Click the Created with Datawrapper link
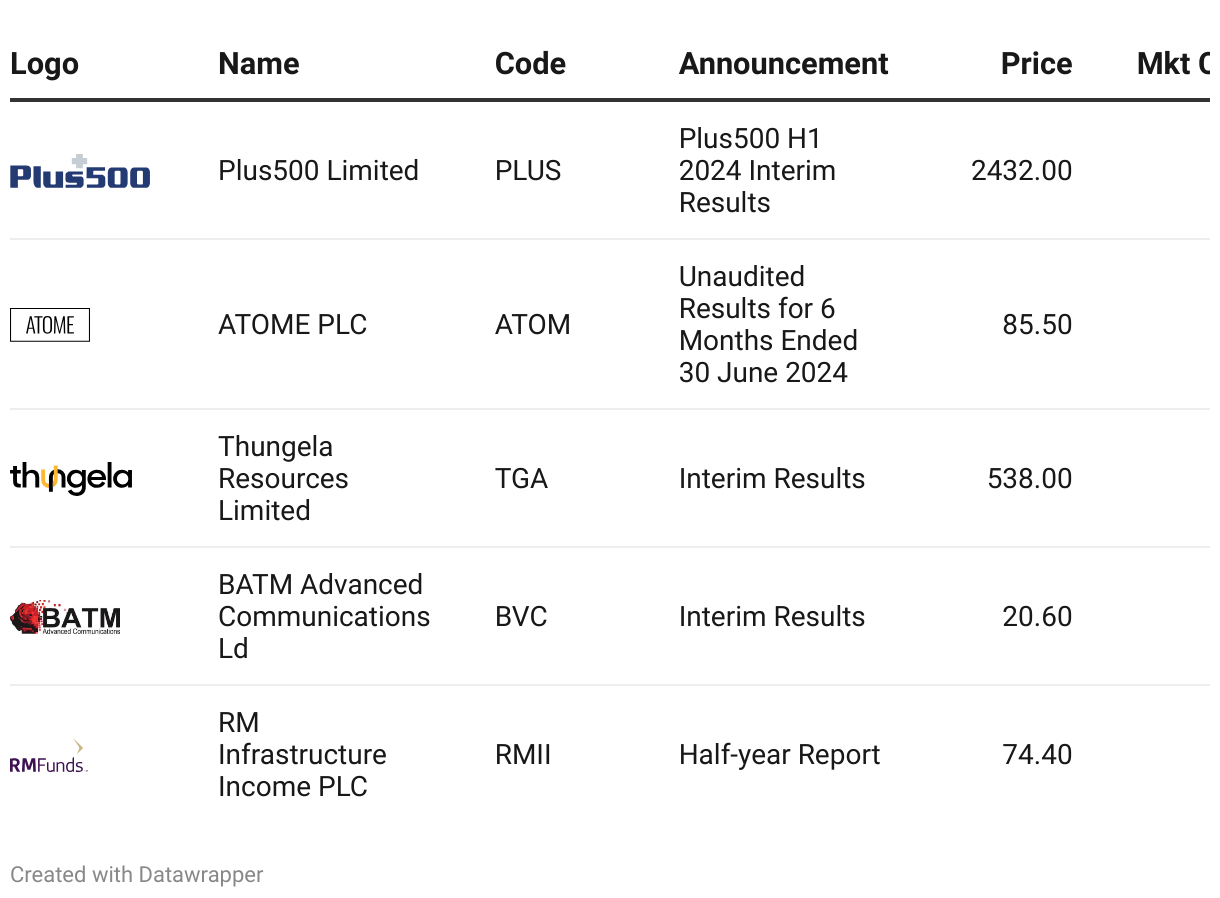The image size is (1220, 898). [137, 875]
